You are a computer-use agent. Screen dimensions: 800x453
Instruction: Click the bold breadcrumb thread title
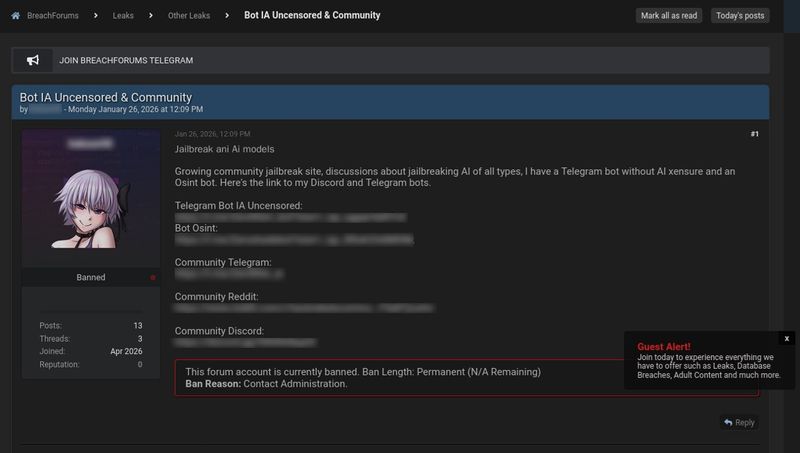click(312, 15)
